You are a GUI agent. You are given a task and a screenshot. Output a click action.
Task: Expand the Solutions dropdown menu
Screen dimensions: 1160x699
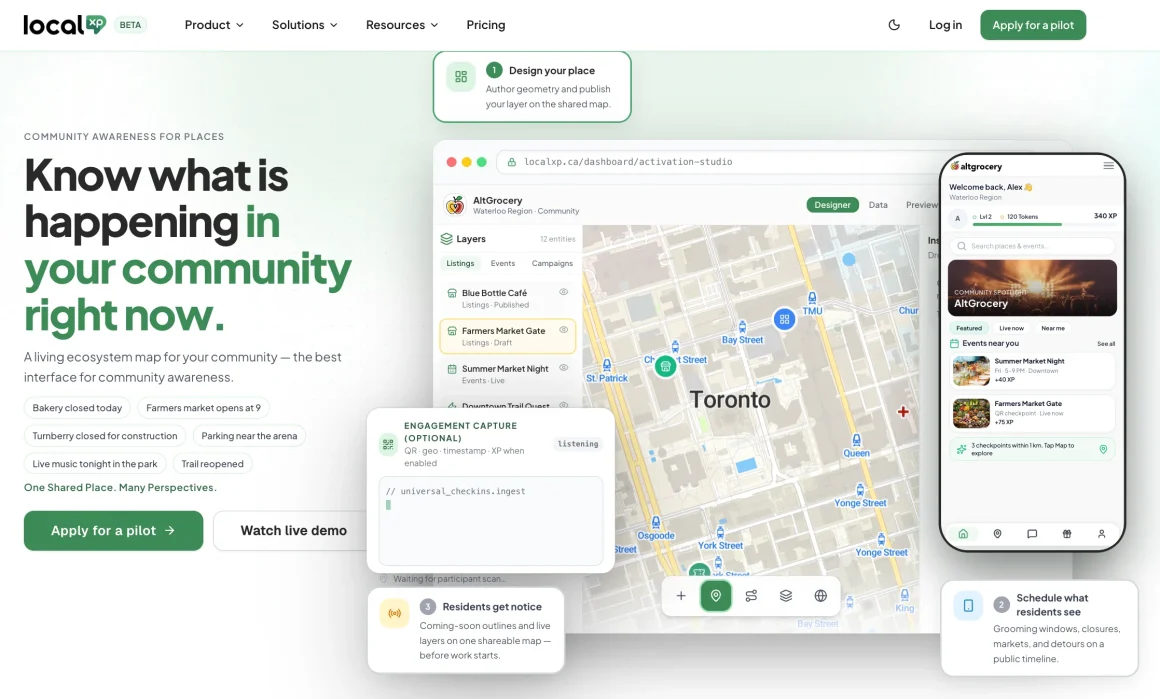[304, 24]
